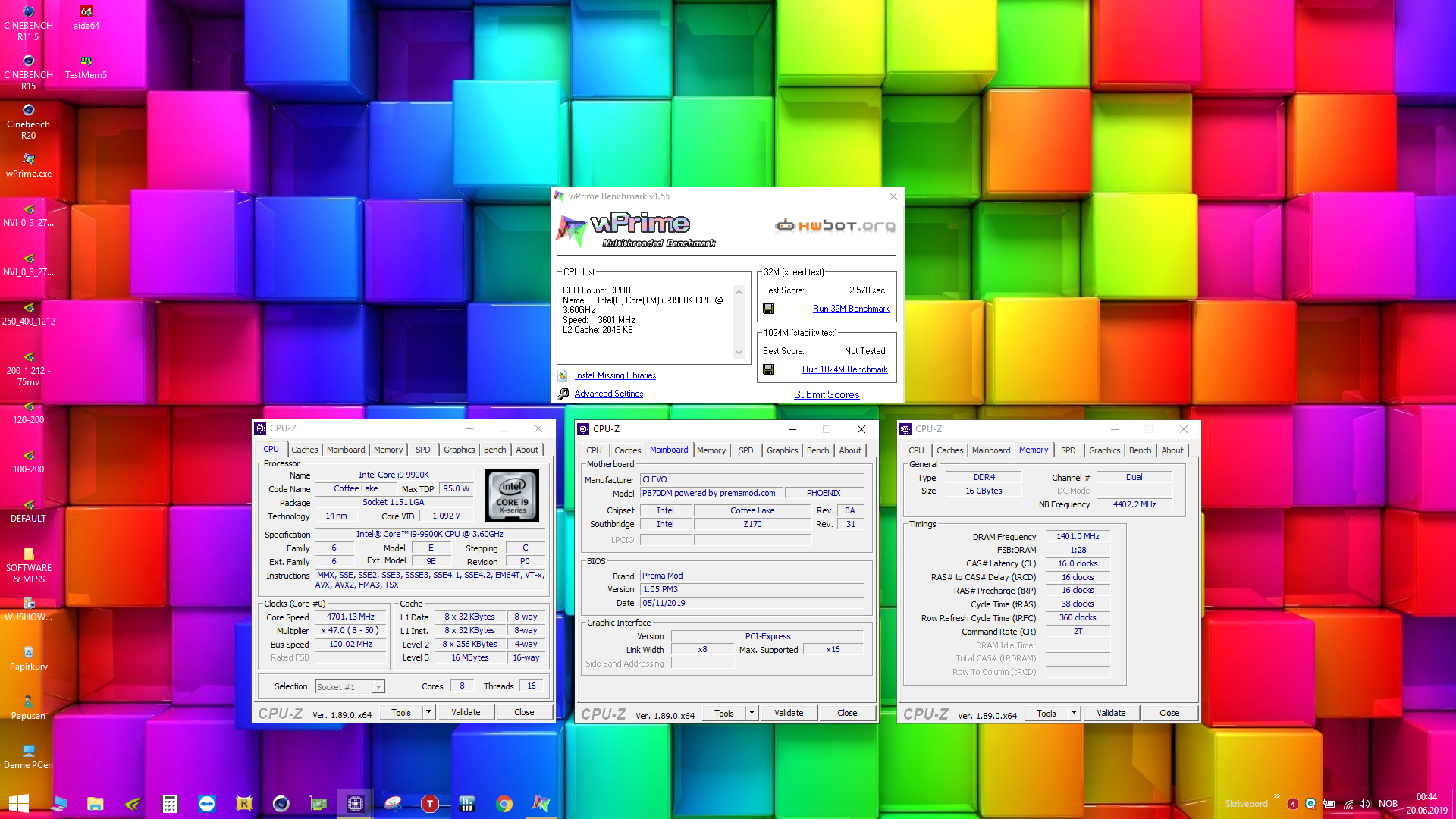The height and width of the screenshot is (819, 1456).
Task: Select the 120-200 desktop profile icon
Action: point(29,413)
